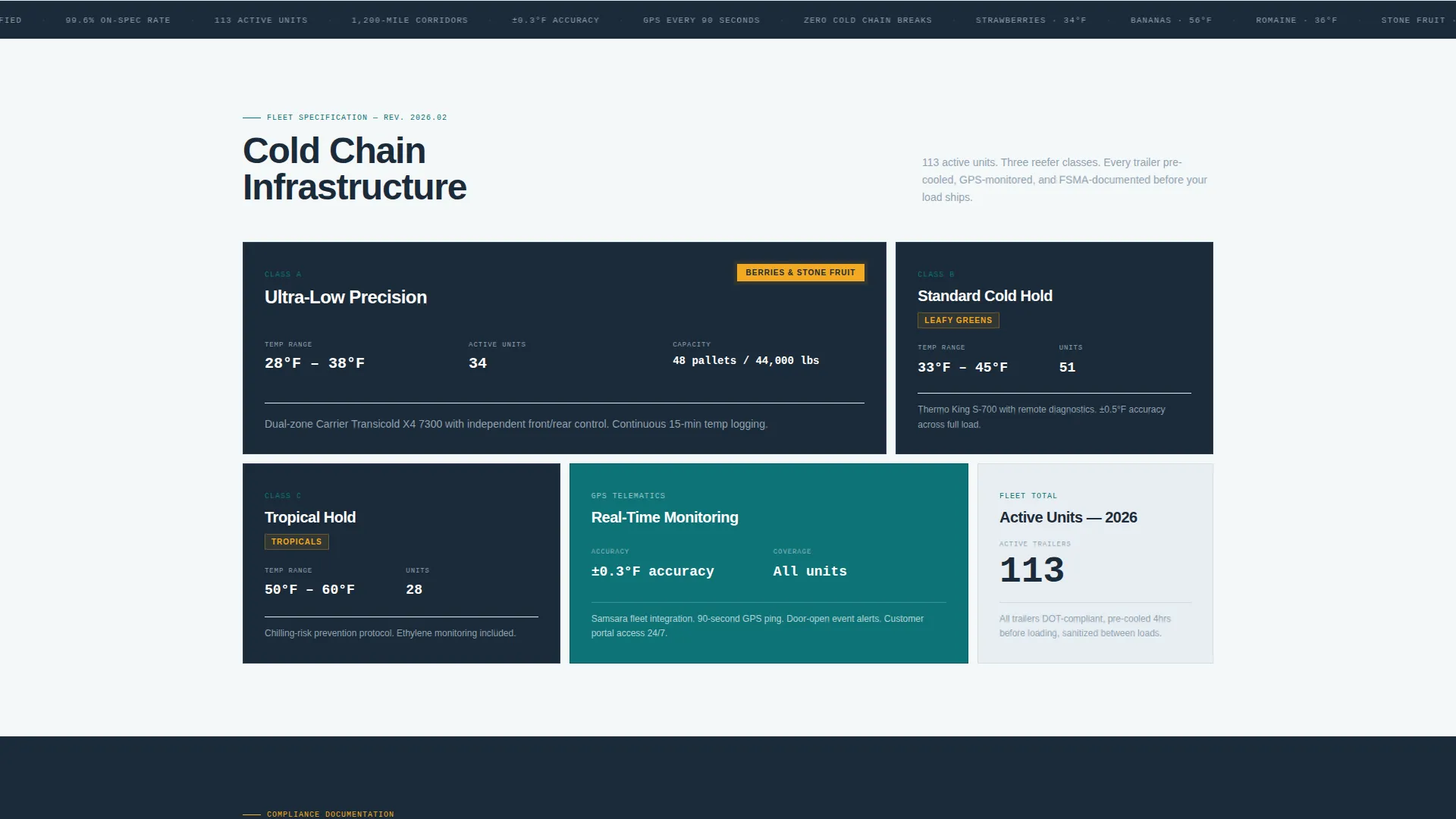
Task: Click the 51 units value
Action: pyautogui.click(x=1067, y=367)
